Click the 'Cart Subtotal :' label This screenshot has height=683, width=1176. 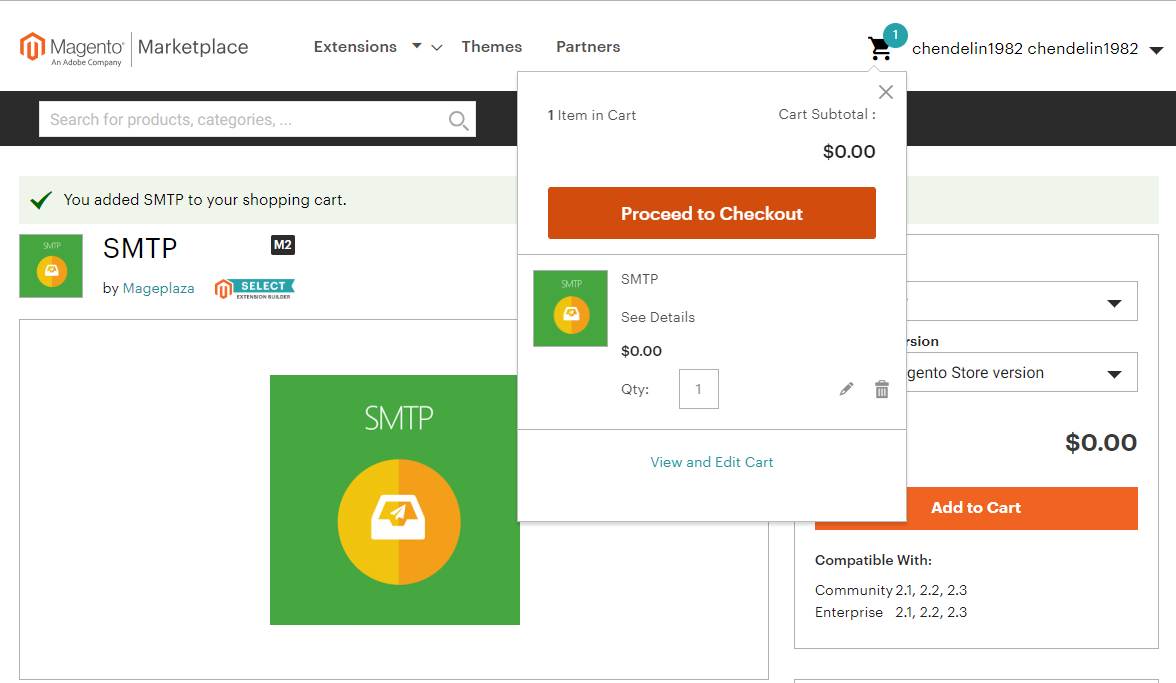826,115
